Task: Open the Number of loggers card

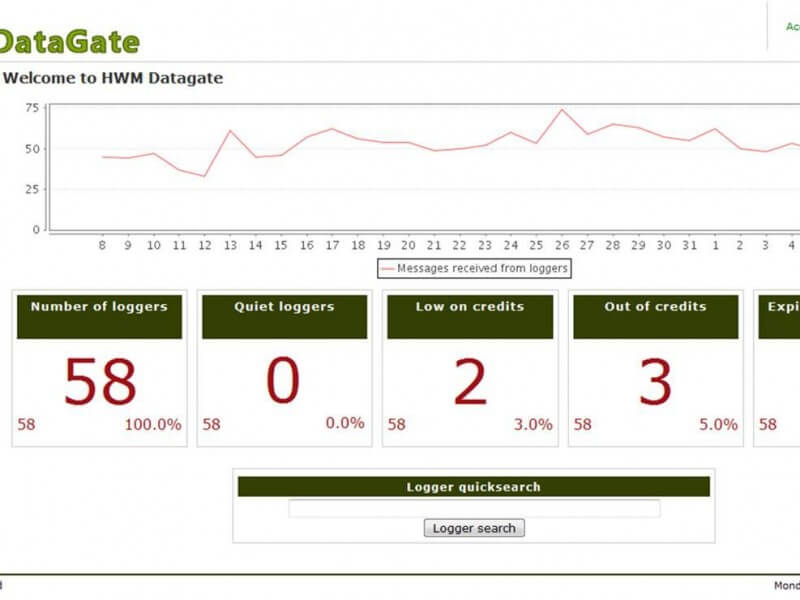Action: tap(99, 368)
